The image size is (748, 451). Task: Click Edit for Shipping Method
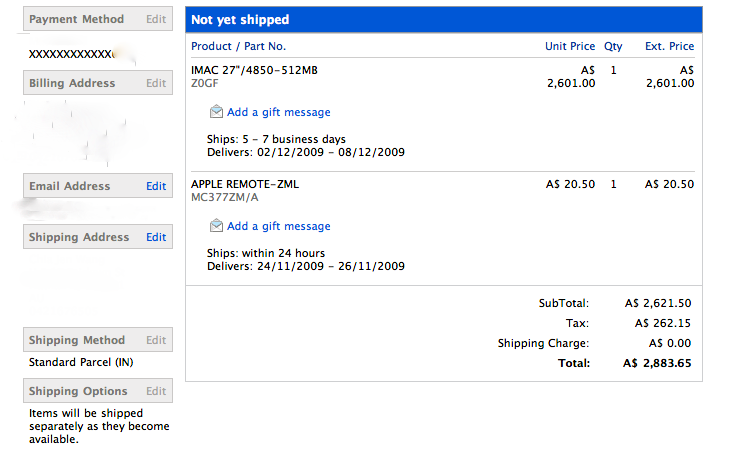156,340
